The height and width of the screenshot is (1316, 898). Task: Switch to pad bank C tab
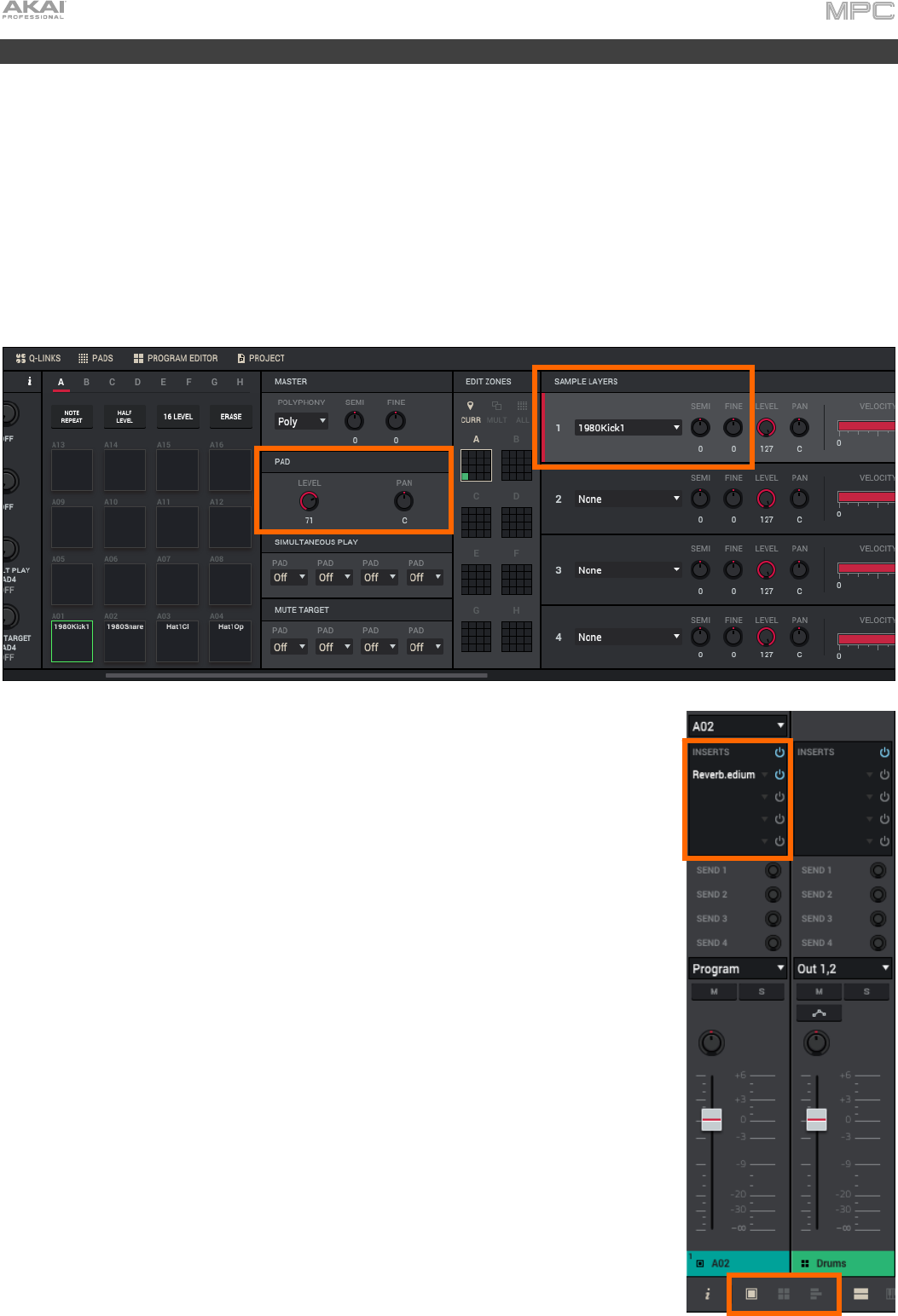[x=112, y=382]
